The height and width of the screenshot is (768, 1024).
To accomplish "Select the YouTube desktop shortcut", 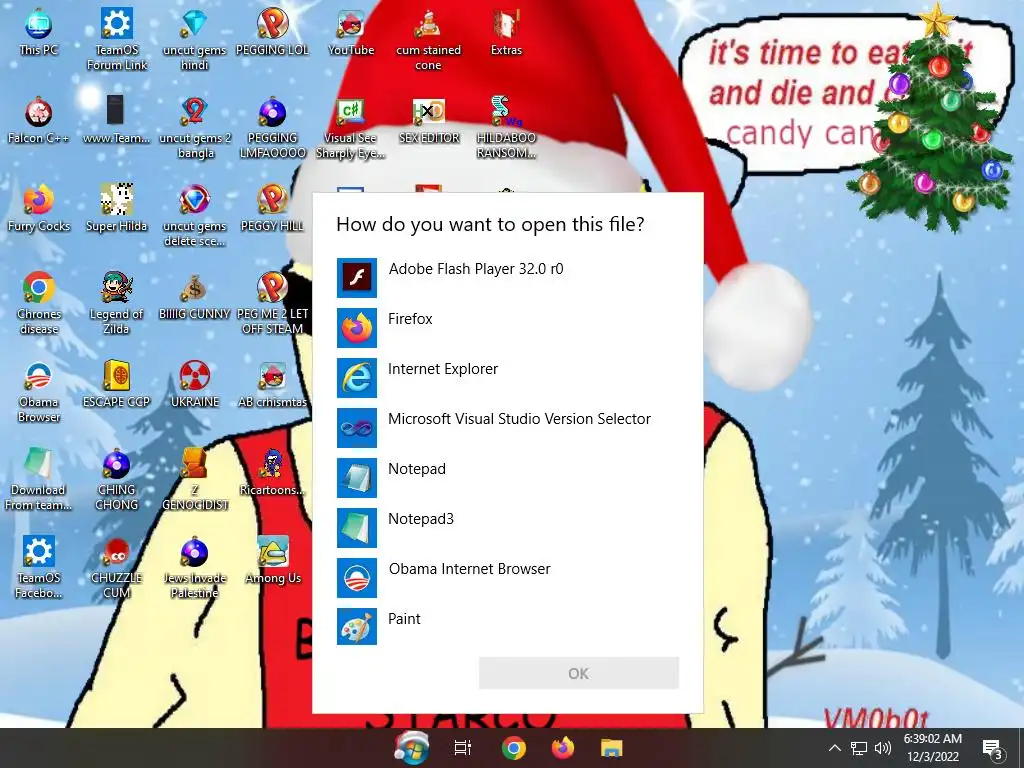I will coord(351,31).
